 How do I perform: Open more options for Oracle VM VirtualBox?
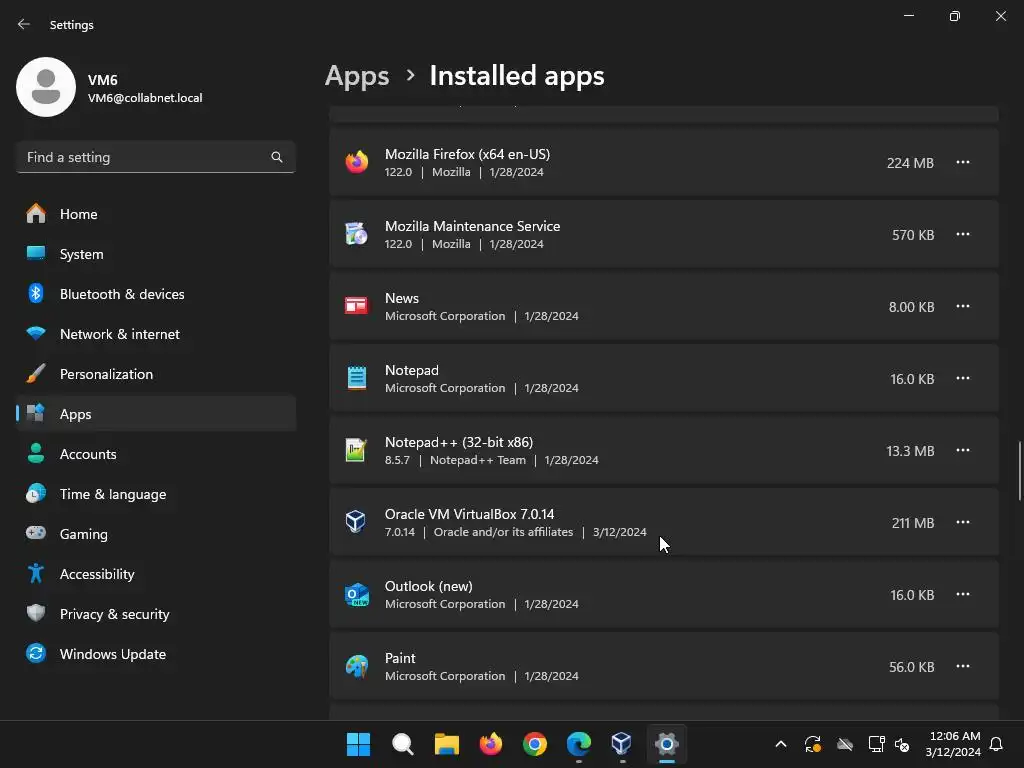click(962, 522)
